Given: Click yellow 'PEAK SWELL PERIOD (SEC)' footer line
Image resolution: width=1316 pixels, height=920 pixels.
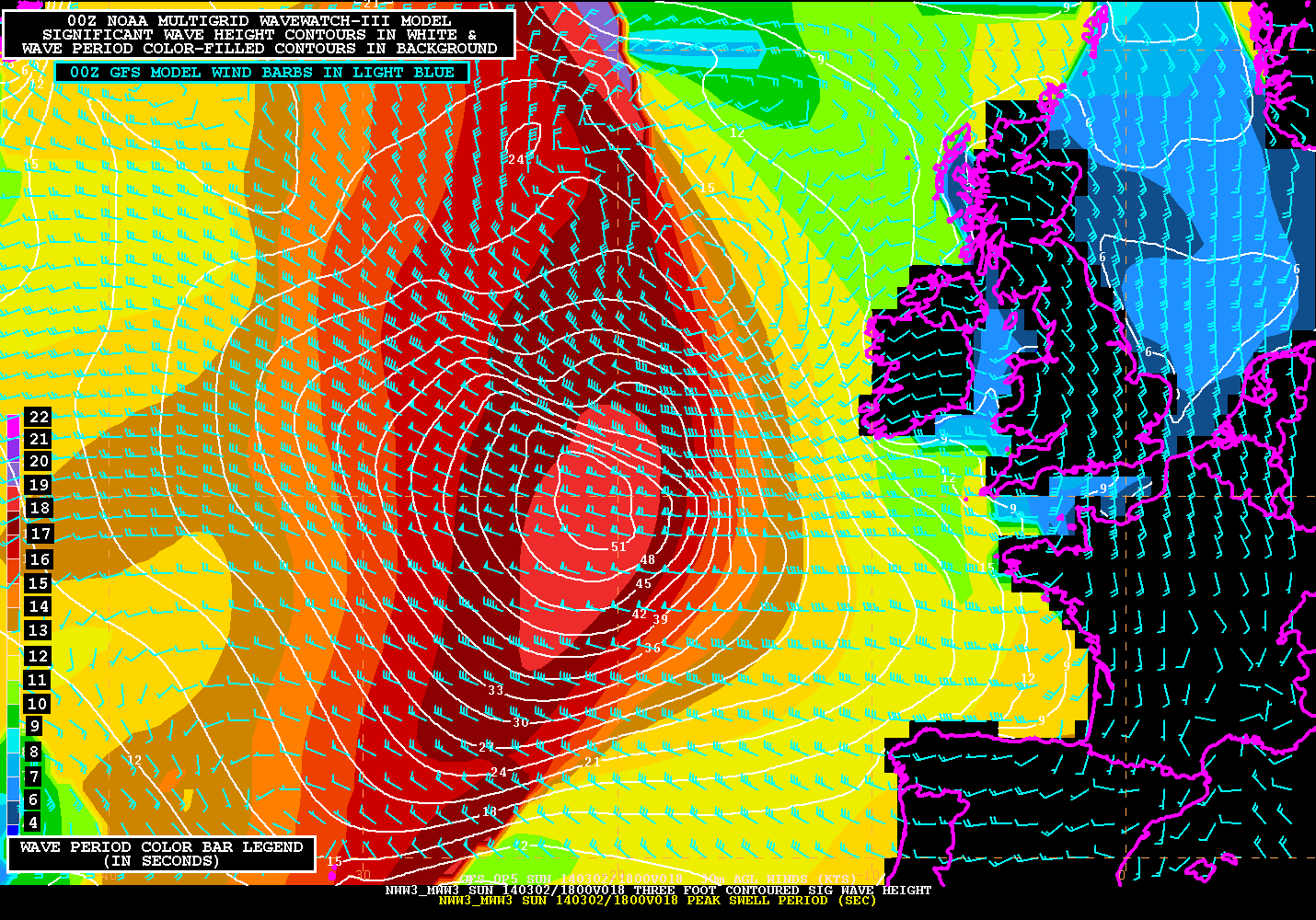Looking at the screenshot, I should point(781,900).
